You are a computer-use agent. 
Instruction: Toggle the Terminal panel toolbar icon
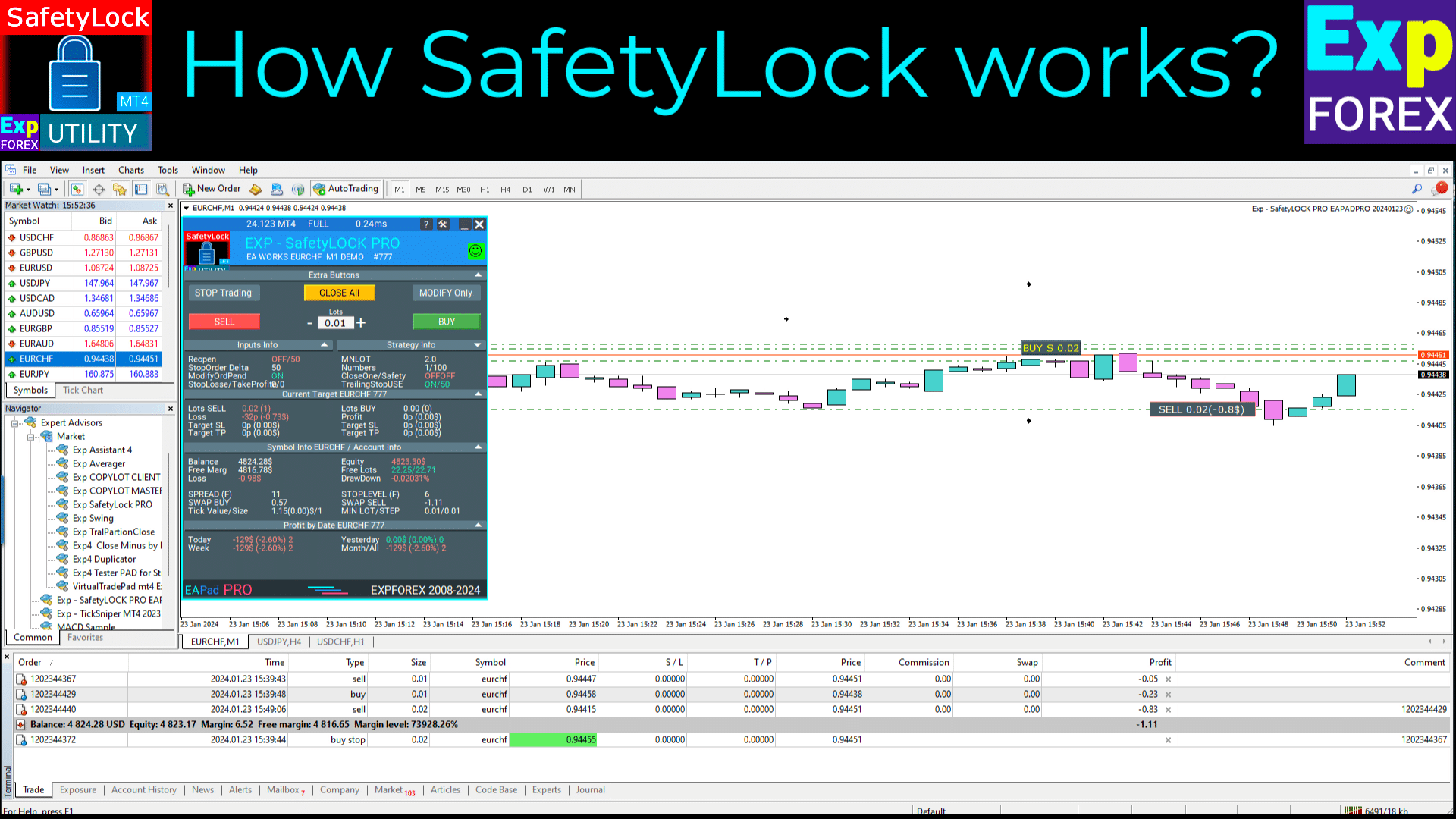141,189
